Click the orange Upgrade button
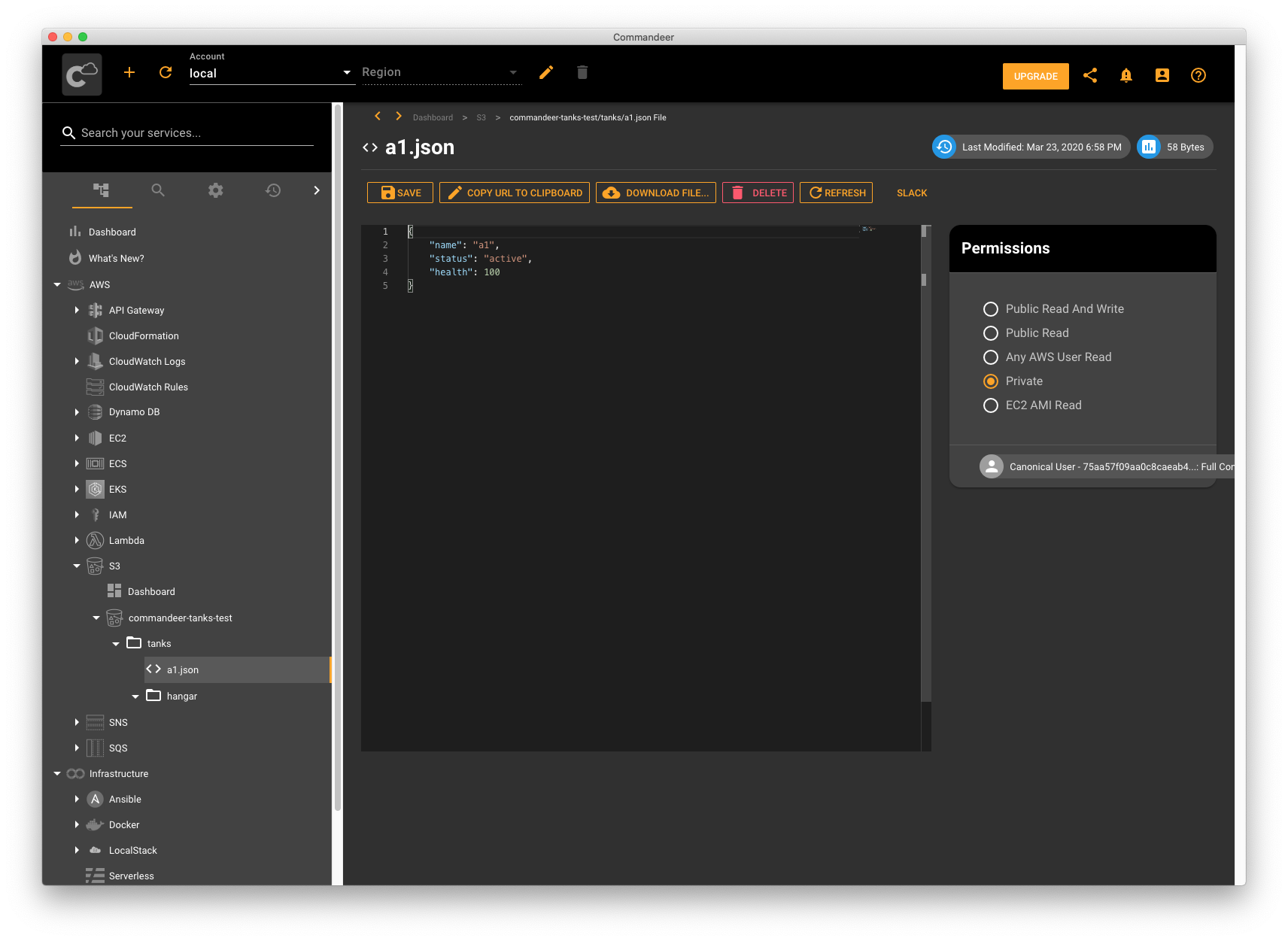 (1036, 76)
